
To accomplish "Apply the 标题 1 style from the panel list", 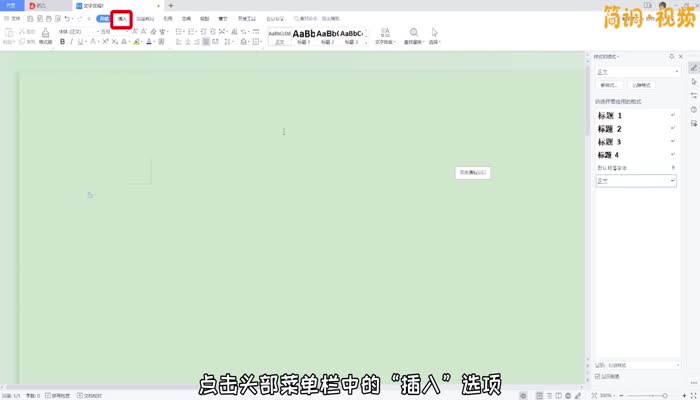I will tap(637, 116).
